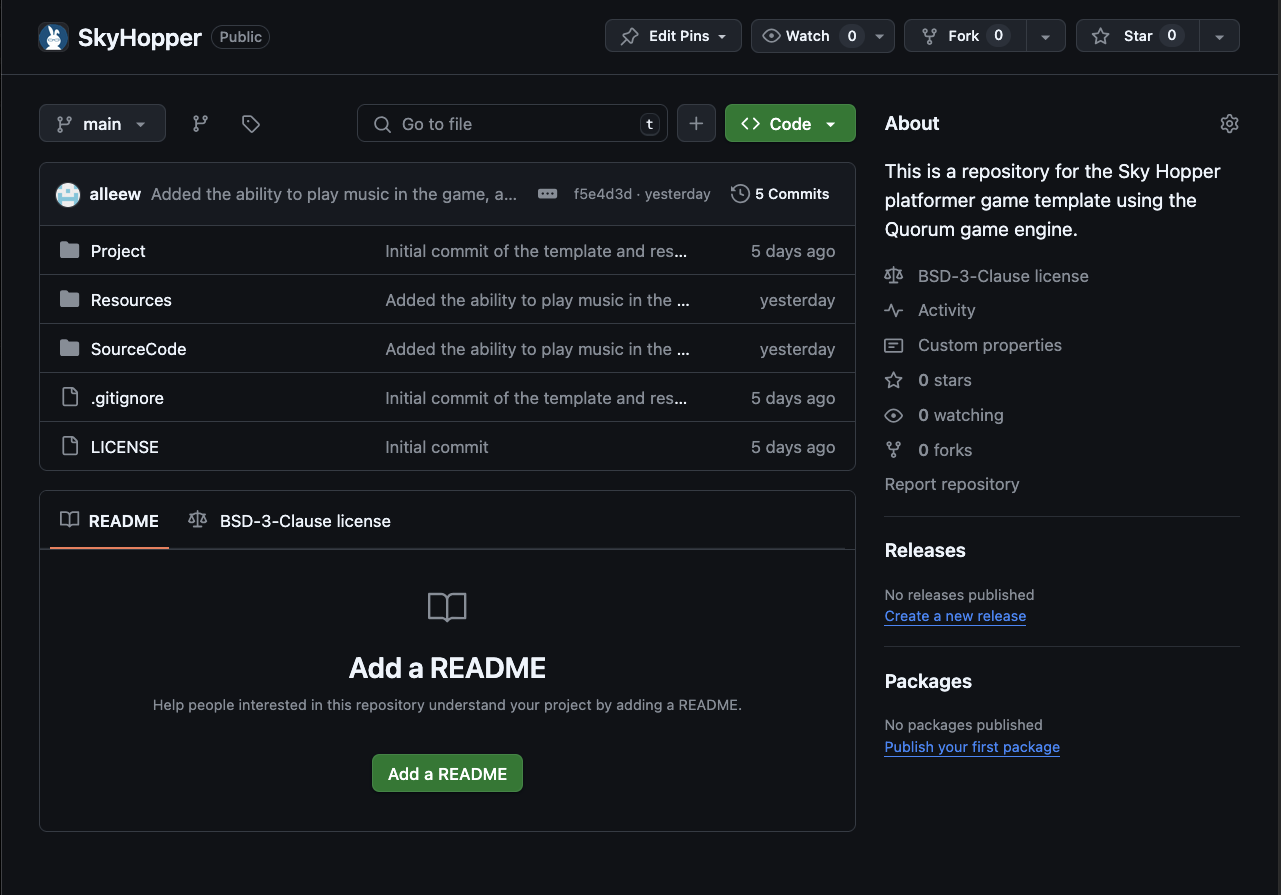1281x895 pixels.
Task: Expand the commit message ellipsis icon
Action: click(547, 194)
